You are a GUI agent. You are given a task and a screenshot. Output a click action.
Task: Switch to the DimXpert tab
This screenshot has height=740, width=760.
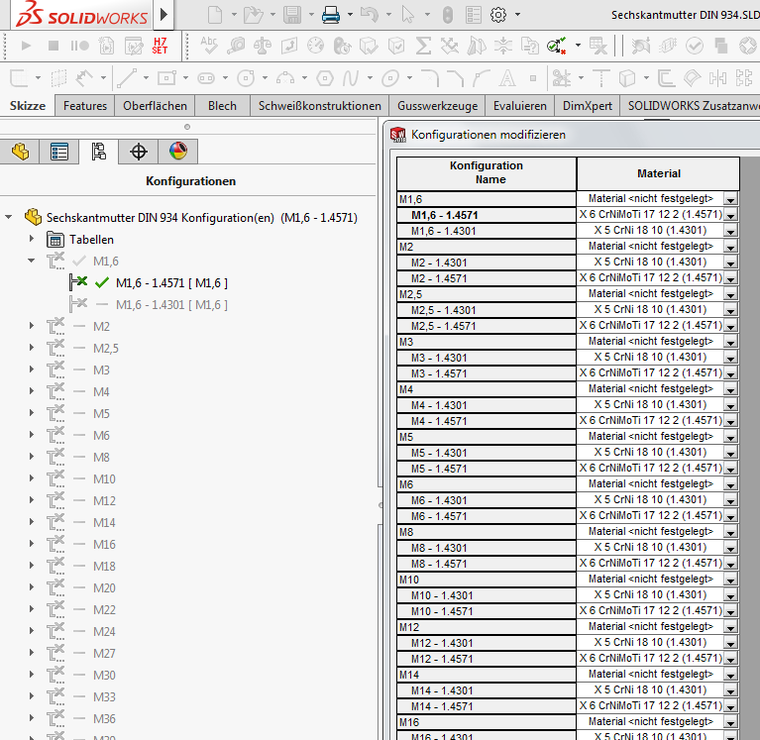coord(587,106)
